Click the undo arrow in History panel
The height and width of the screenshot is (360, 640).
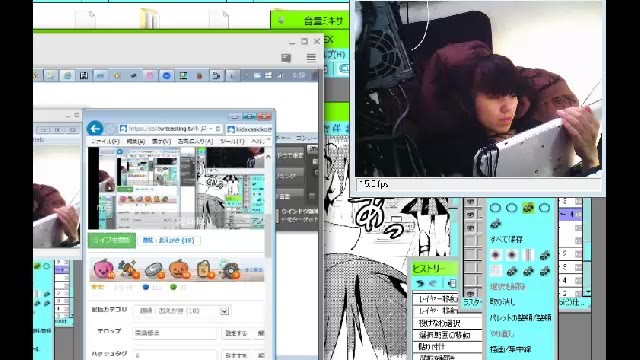click(420, 283)
